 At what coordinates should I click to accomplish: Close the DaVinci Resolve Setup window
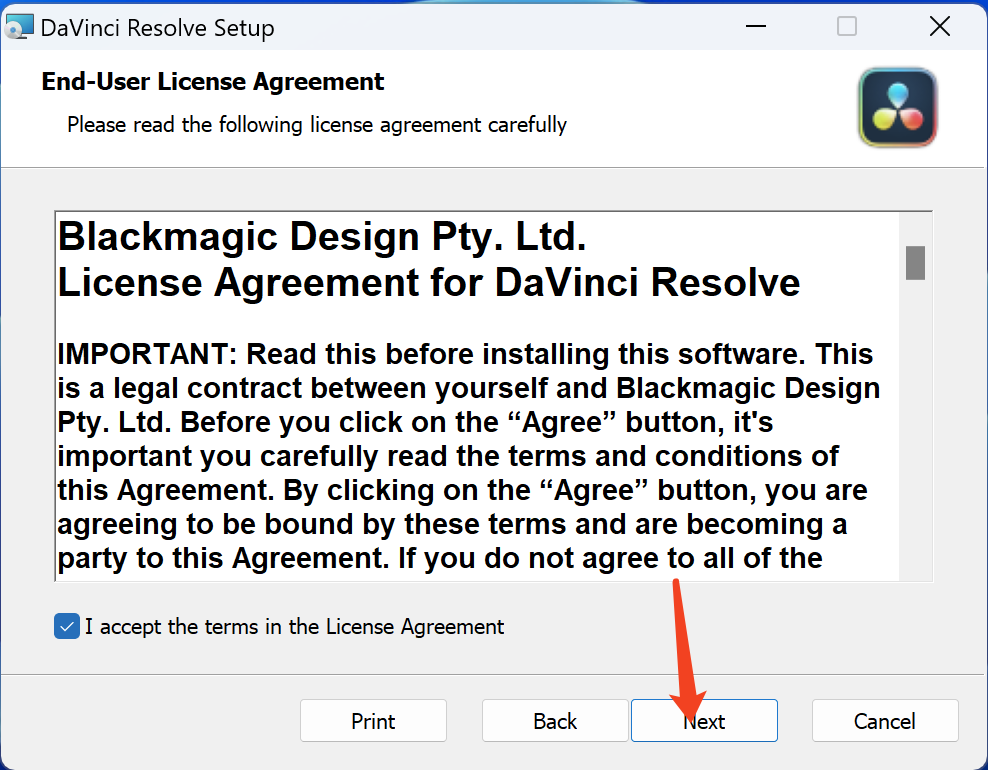[940, 27]
